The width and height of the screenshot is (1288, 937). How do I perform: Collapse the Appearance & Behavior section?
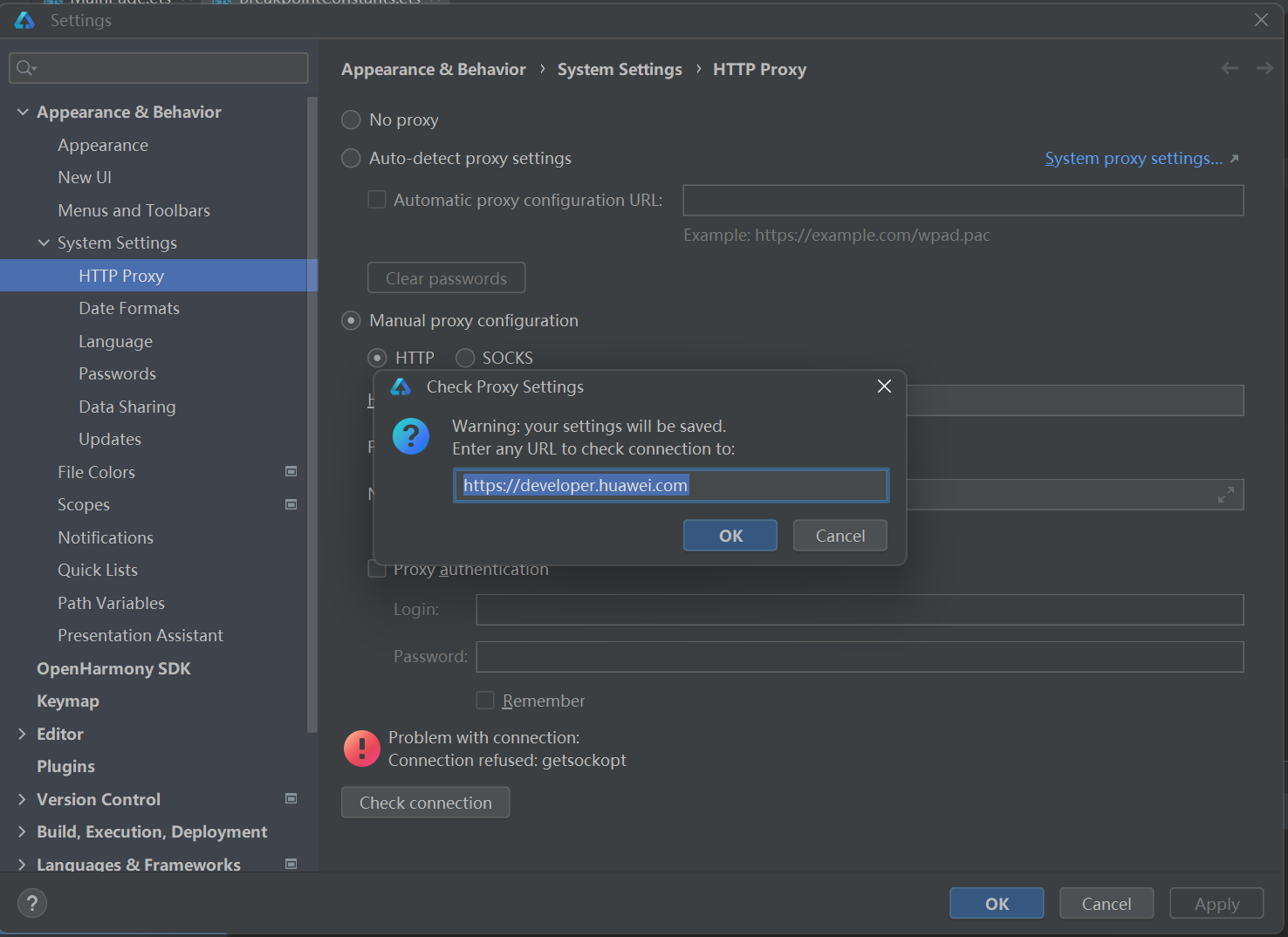click(x=23, y=112)
